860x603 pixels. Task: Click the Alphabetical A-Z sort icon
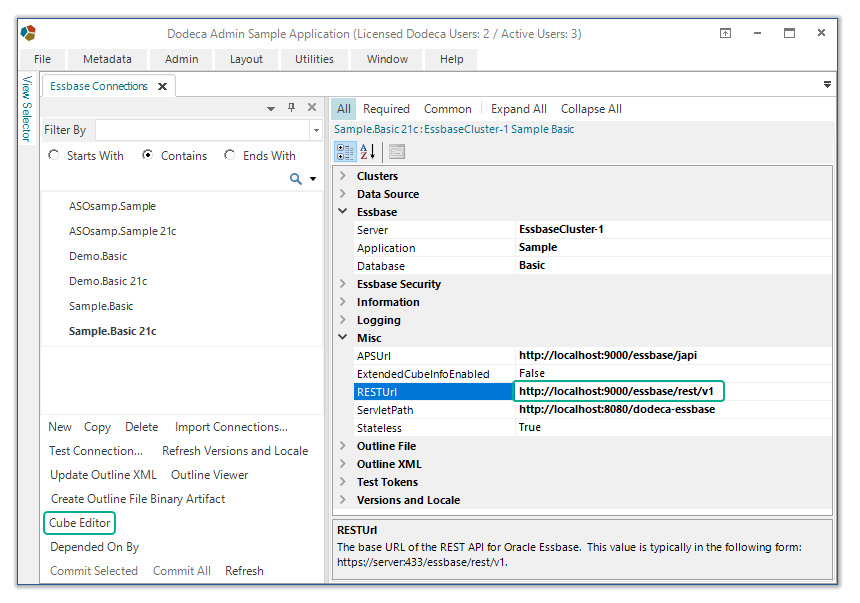[x=367, y=151]
